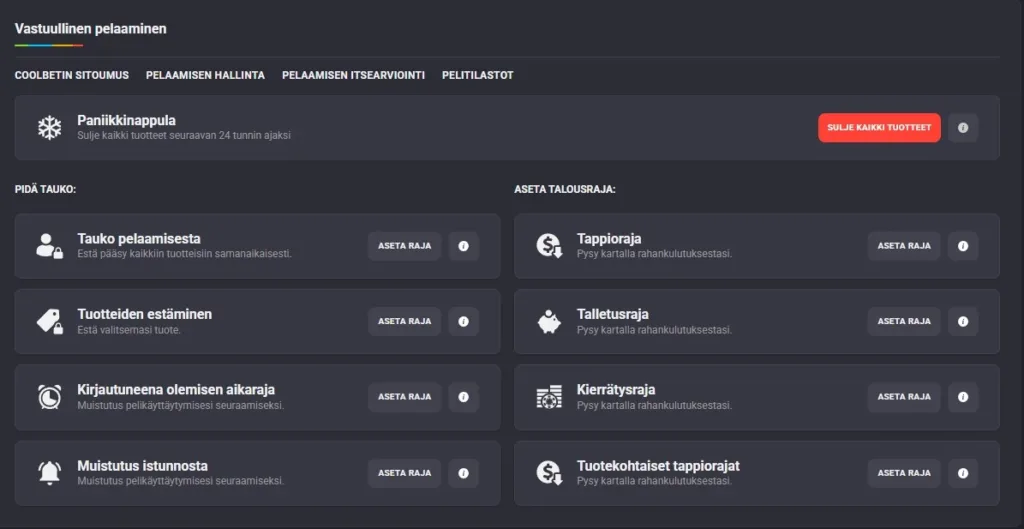Image resolution: width=1024 pixels, height=529 pixels.
Task: Open info icon for Muistutus istunnosta
Action: (464, 473)
